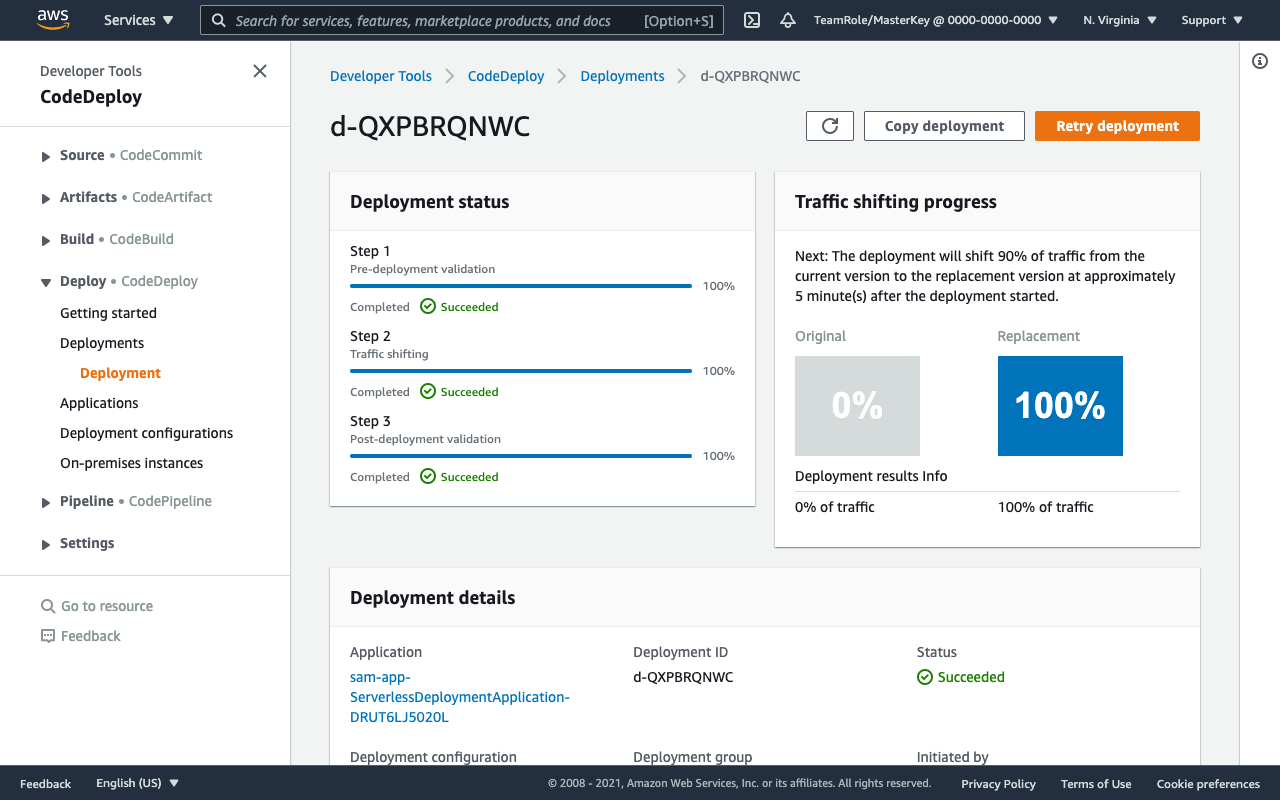Click the grey Original 0% traffic box
The image size is (1280, 800).
point(857,406)
